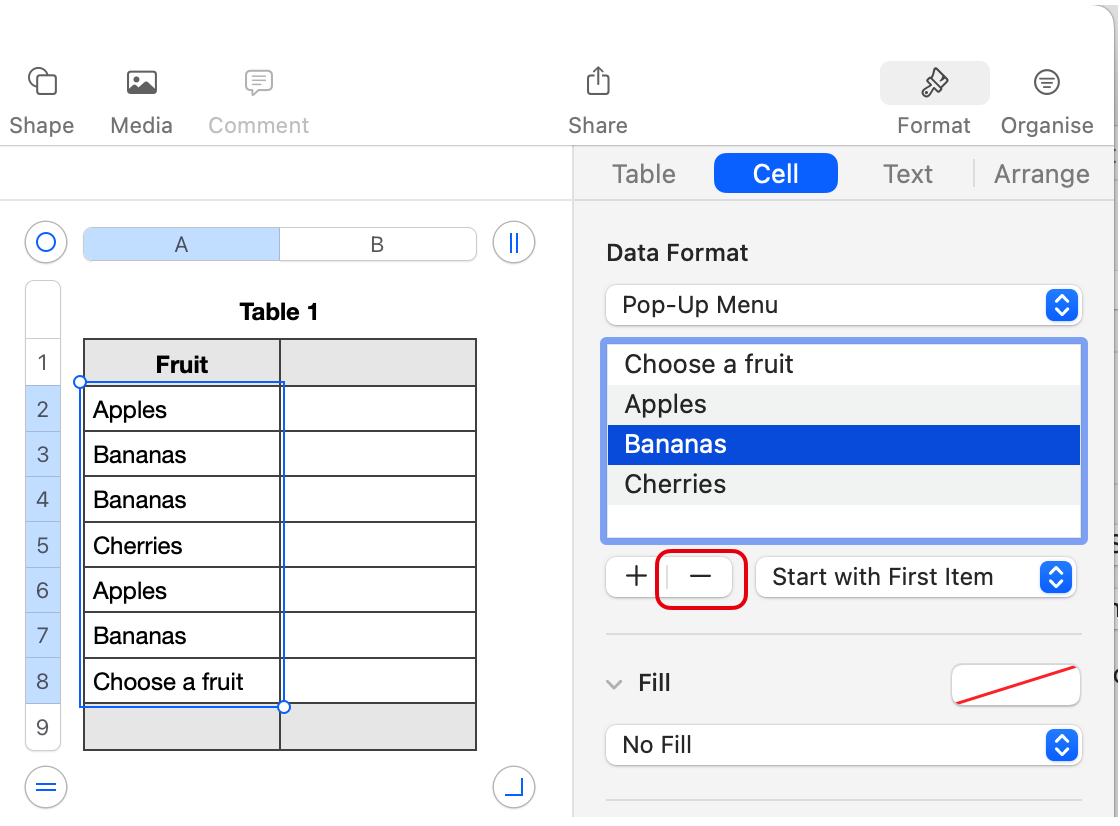Click the Shape toolbar icon
Viewport: 1120px width, 826px height.
coord(42,82)
